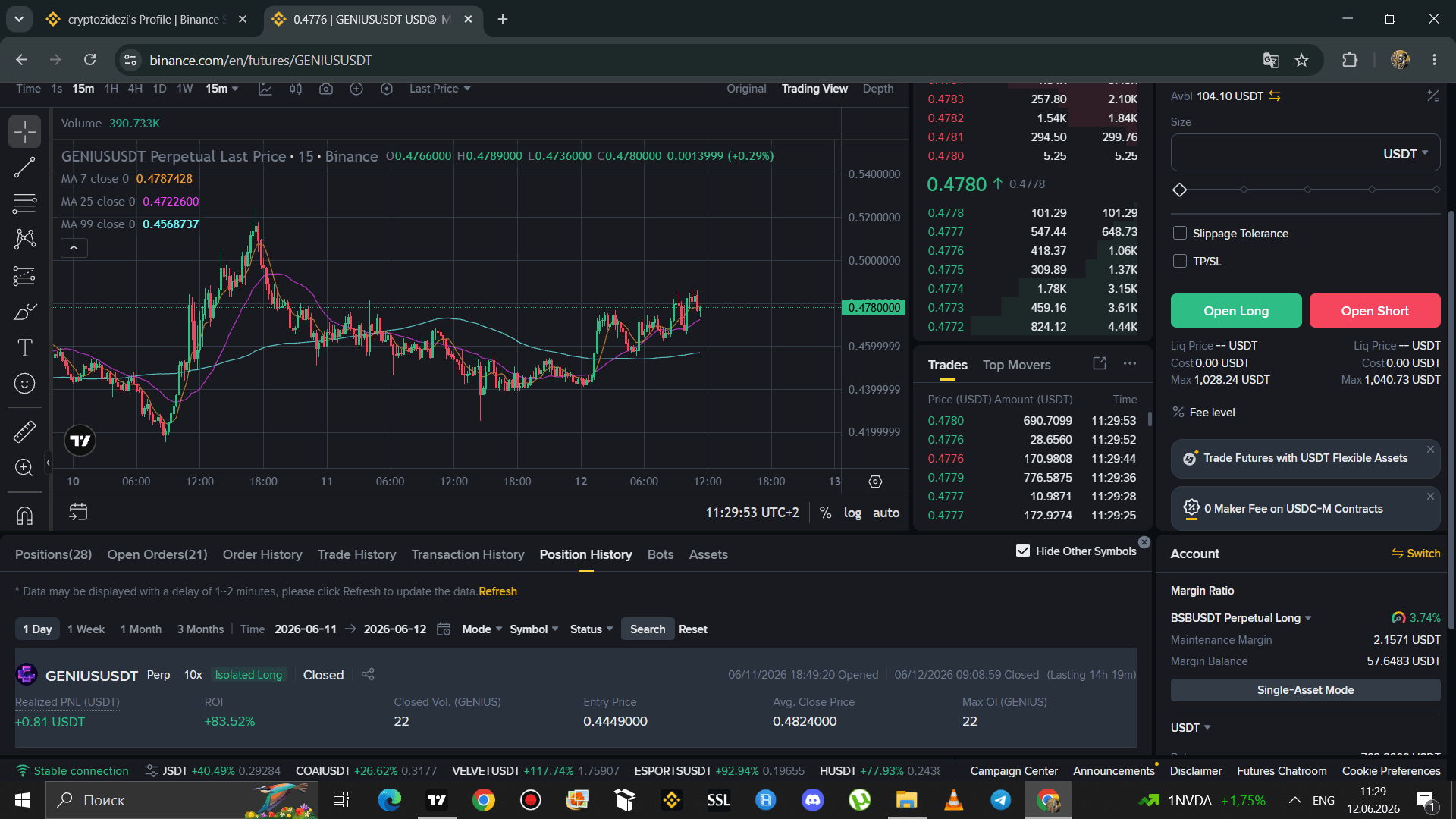Open Telegram from the taskbar

pos(1001,800)
